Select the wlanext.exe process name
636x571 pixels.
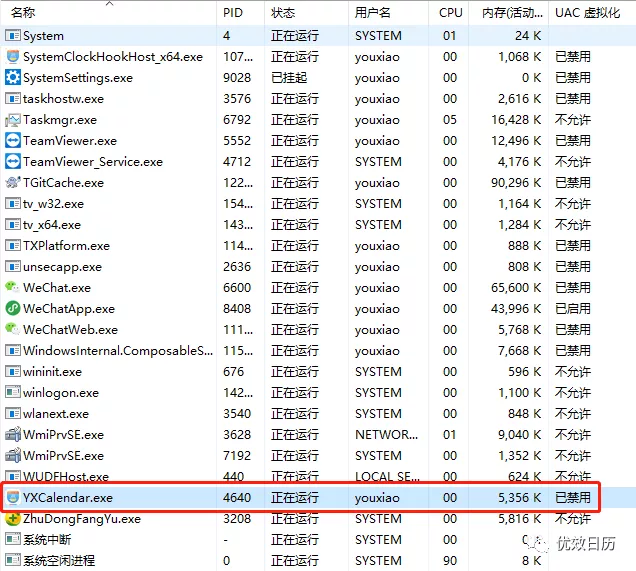56,414
